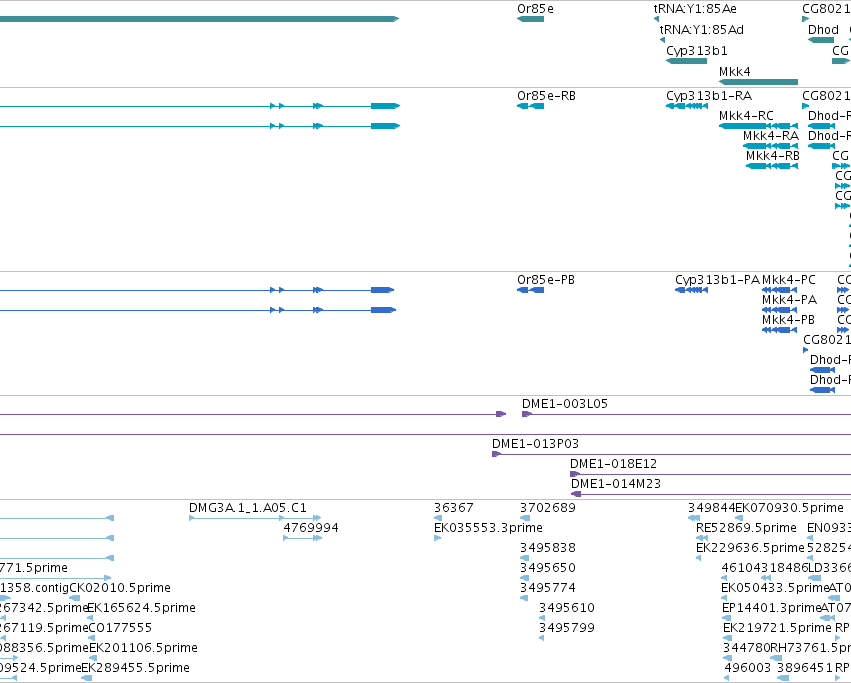This screenshot has width=851, height=683.
Task: Click EST EK035553.3prime
Action: [x=437, y=538]
